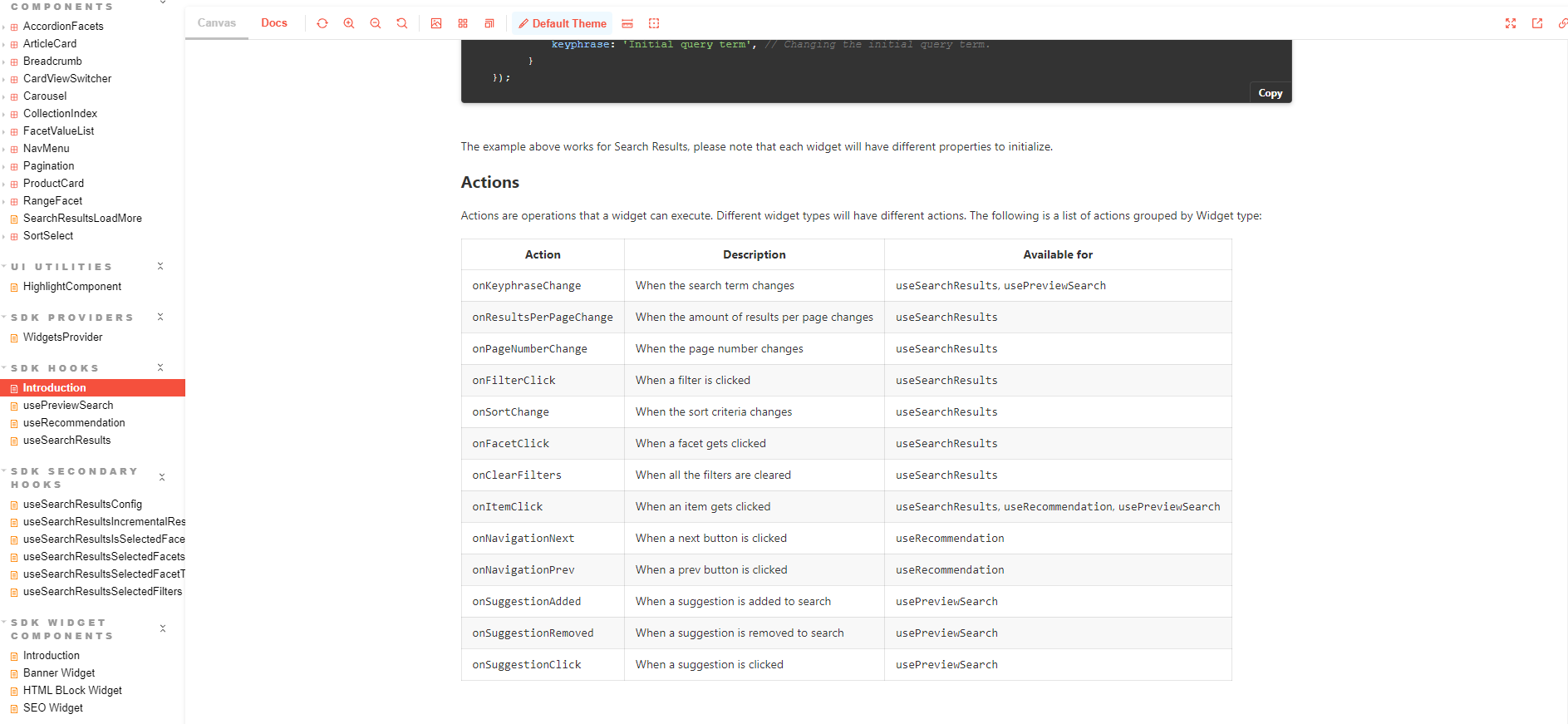
Task: Open the useRecommendation hook page
Action: pos(74,423)
